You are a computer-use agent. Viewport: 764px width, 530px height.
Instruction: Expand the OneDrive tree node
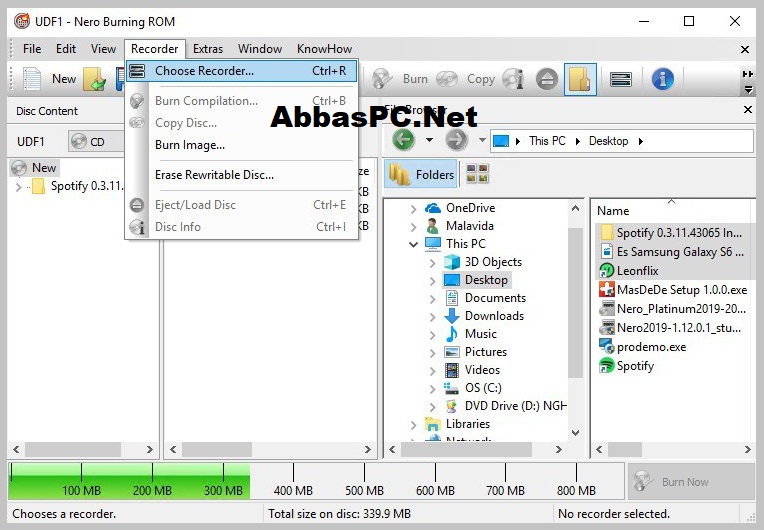pos(413,208)
